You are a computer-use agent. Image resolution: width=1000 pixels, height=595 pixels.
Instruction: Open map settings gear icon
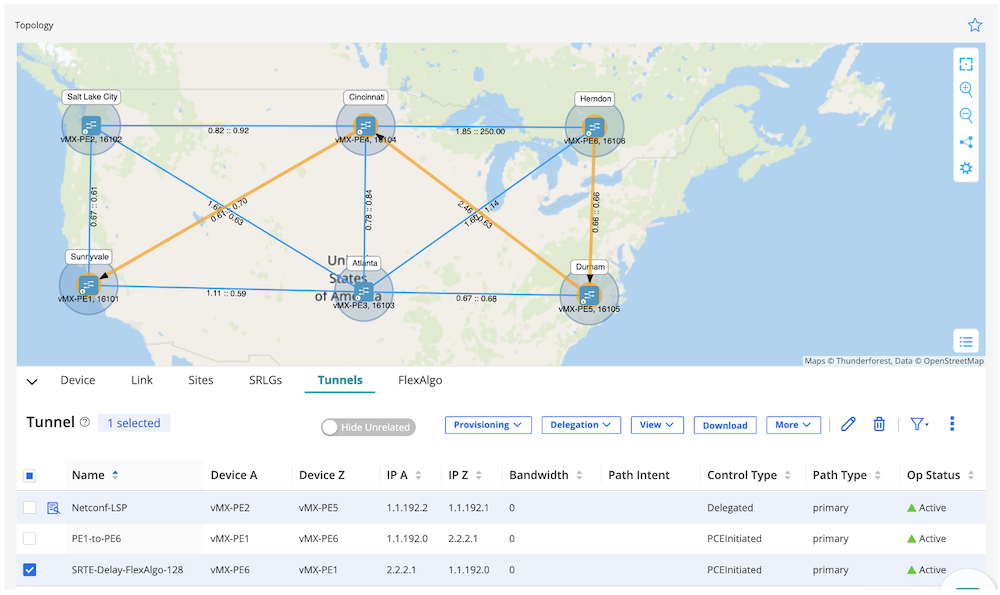pyautogui.click(x=966, y=168)
